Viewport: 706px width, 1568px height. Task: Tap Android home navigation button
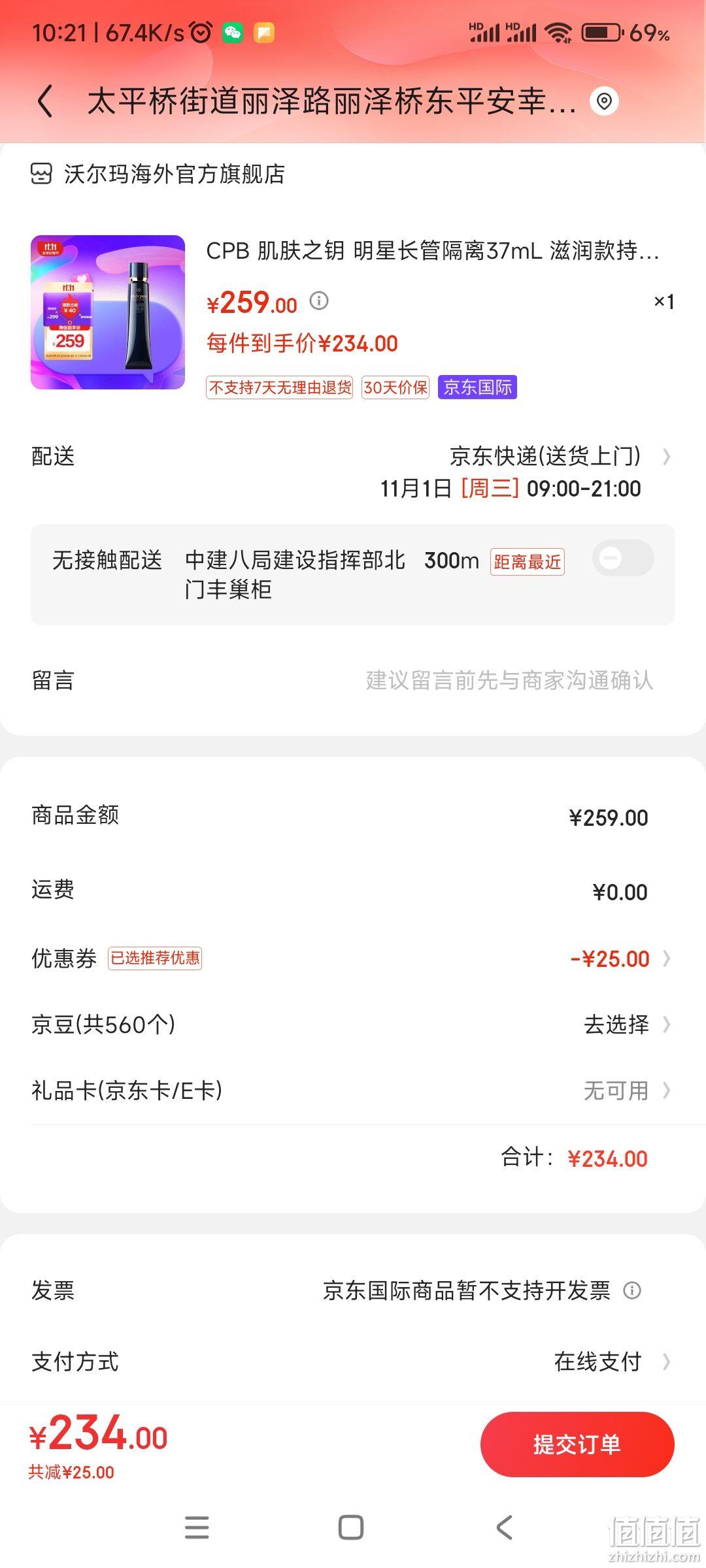pyautogui.click(x=351, y=1527)
